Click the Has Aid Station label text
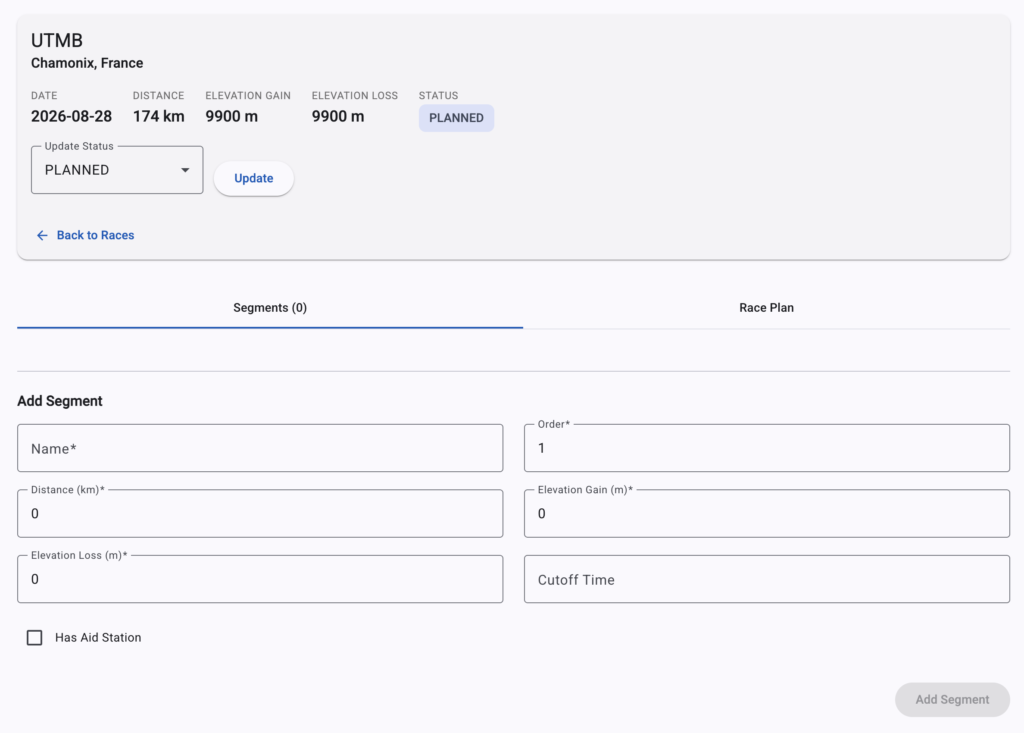 [x=98, y=638]
